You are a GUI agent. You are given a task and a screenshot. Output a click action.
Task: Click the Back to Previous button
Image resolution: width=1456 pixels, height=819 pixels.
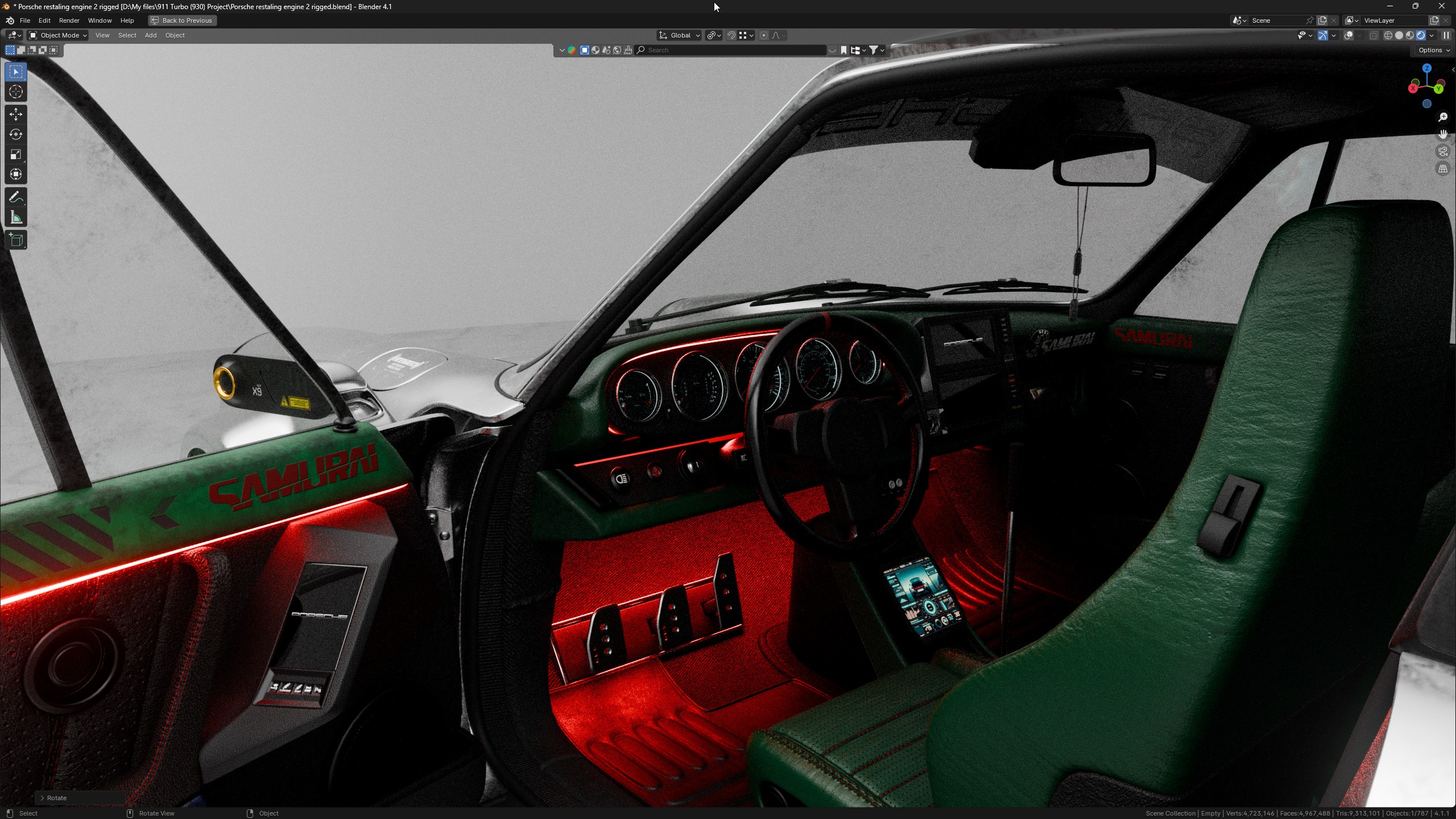coord(182,20)
